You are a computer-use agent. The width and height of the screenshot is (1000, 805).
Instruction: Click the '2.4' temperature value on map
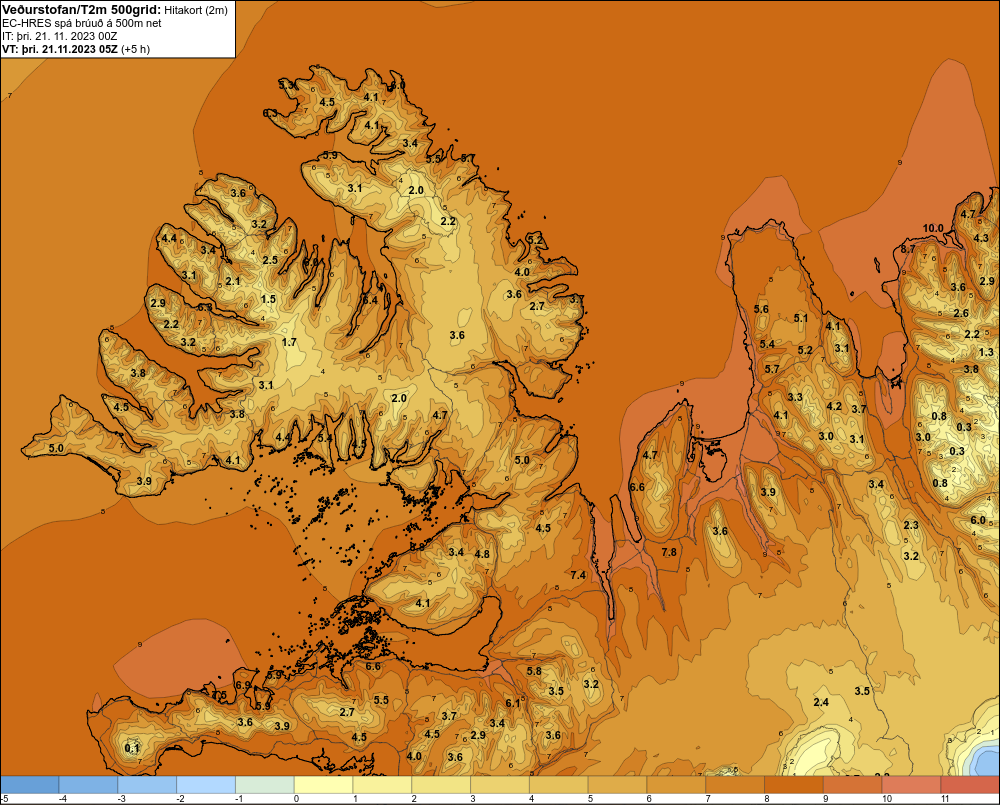coord(821,702)
